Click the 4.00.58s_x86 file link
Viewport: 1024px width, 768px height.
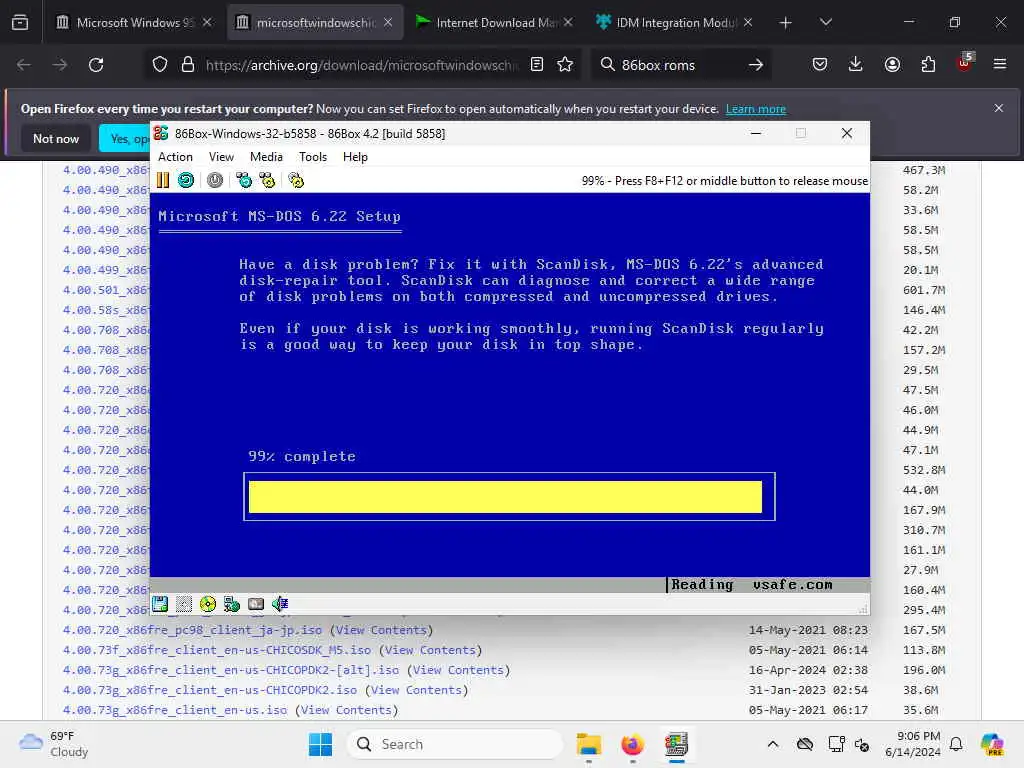[x=106, y=310]
